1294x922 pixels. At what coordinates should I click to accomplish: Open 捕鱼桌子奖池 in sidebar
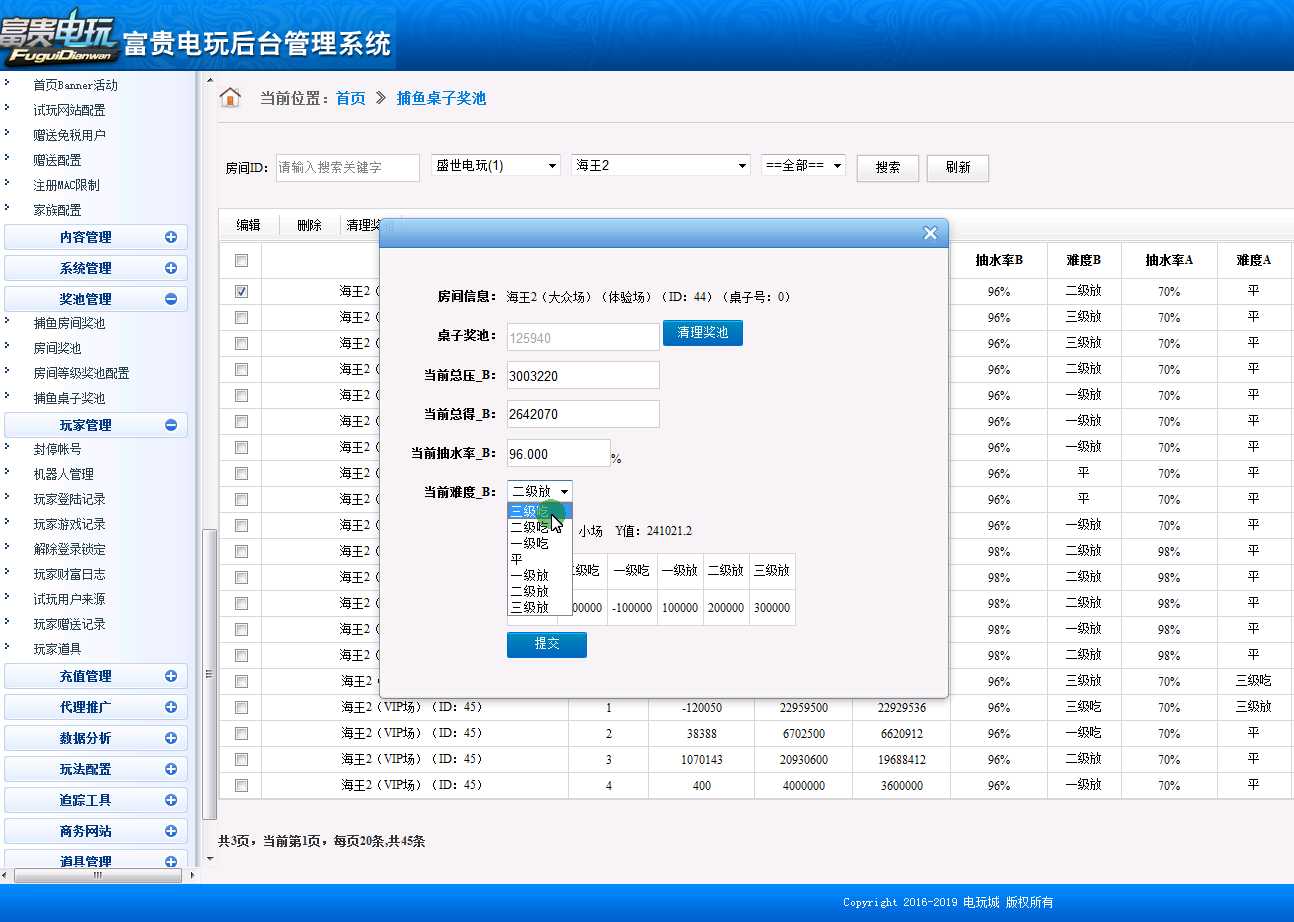pos(69,398)
